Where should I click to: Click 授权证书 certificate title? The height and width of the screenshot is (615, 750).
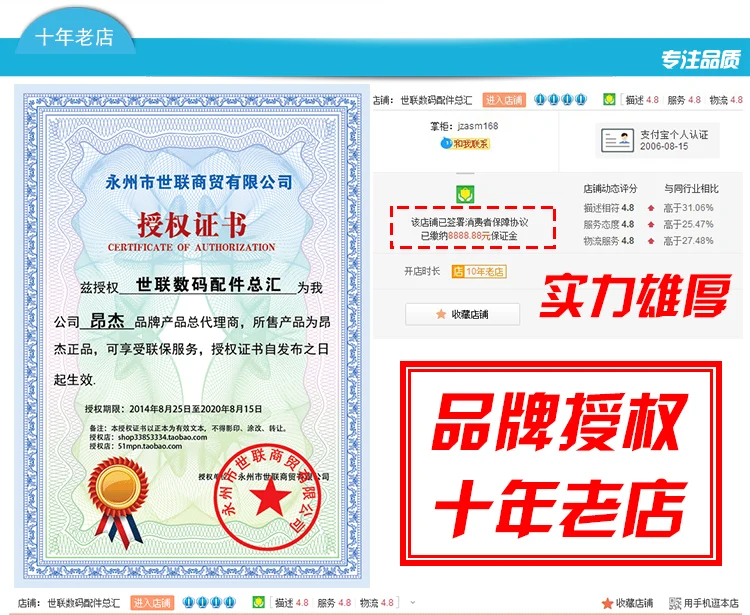tap(192, 225)
